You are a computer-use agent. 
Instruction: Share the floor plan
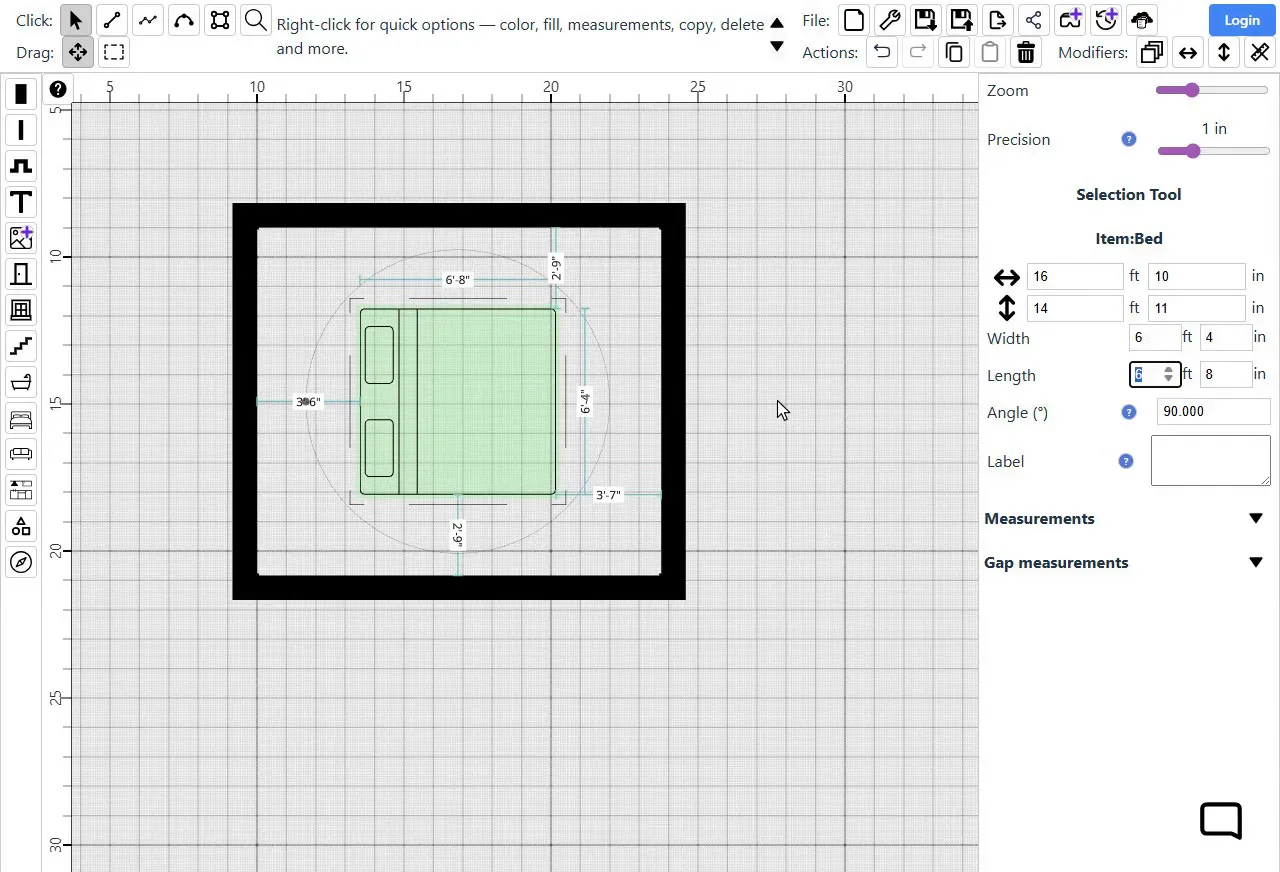1033,20
